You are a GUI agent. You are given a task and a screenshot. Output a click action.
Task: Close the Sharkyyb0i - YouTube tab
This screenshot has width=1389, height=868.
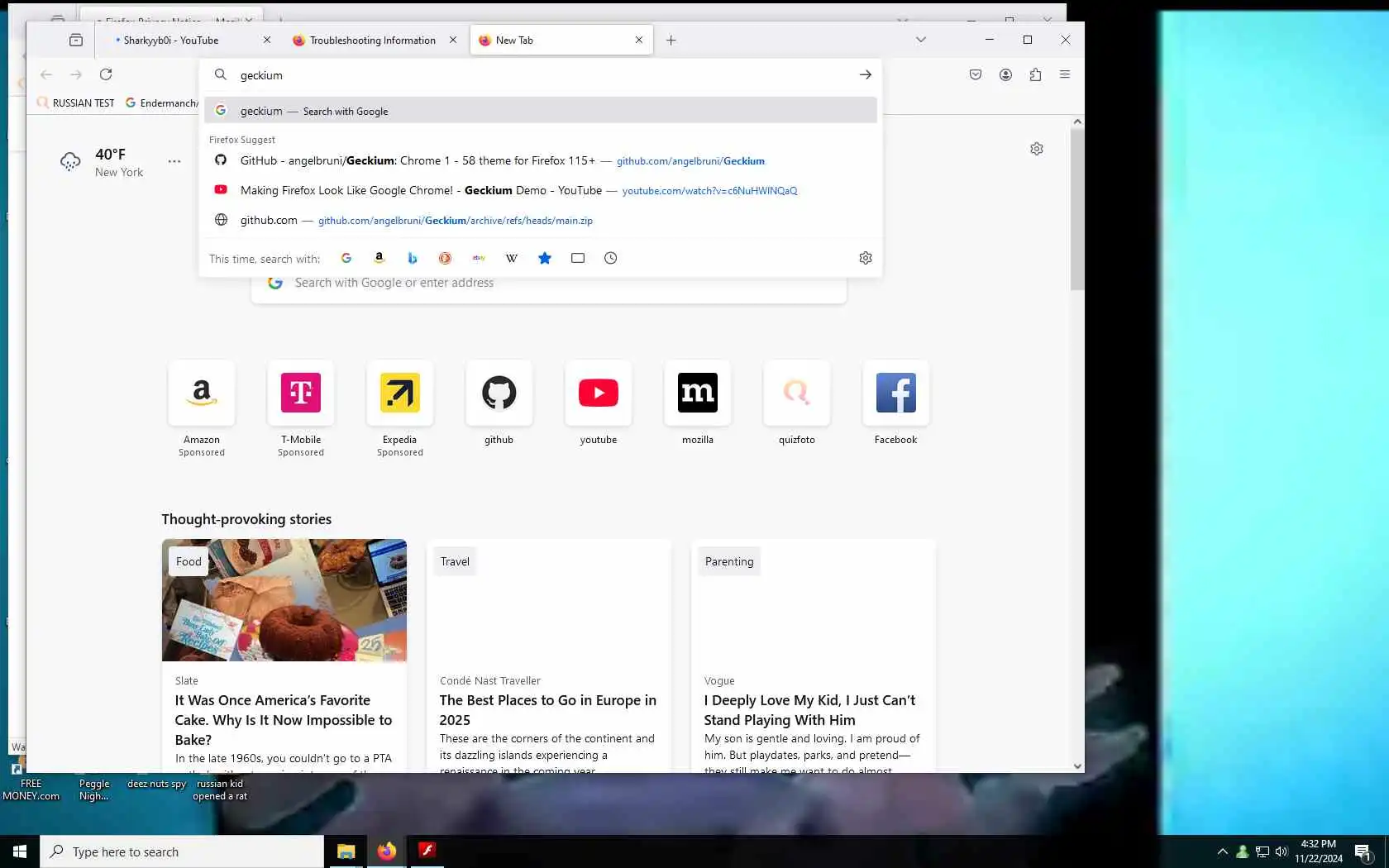pos(267,40)
